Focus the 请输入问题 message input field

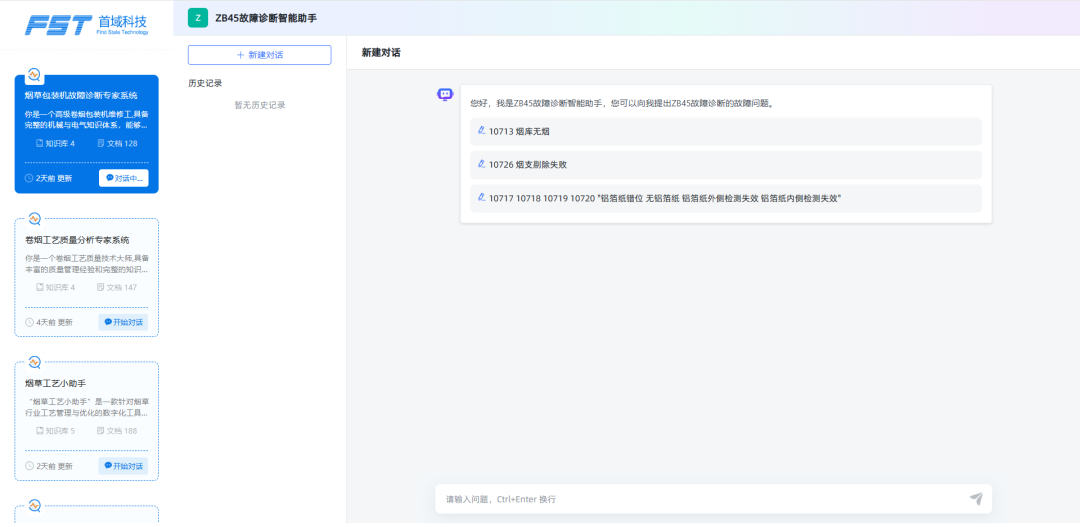703,499
